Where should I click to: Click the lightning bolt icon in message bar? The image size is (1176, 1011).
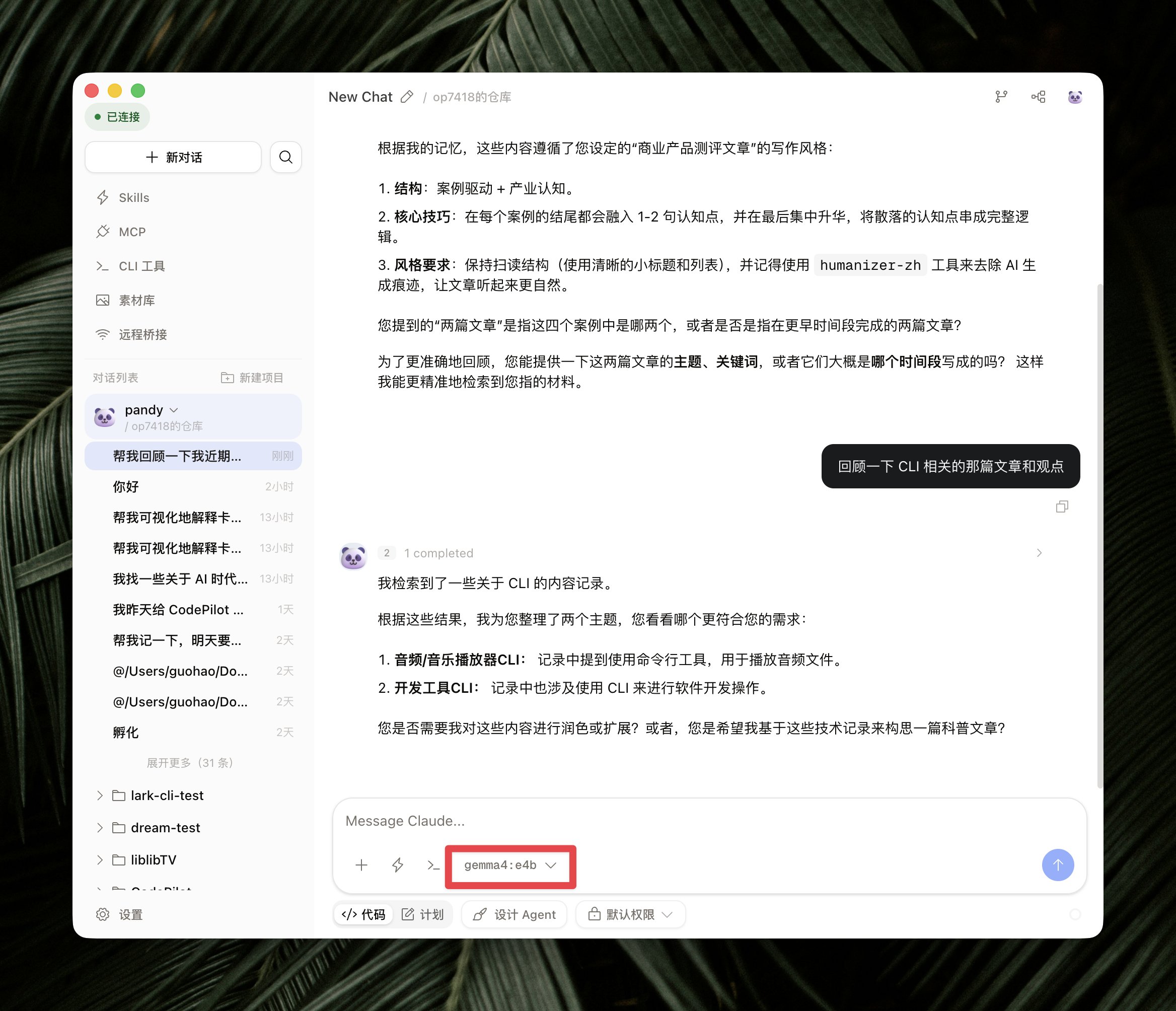coord(397,865)
